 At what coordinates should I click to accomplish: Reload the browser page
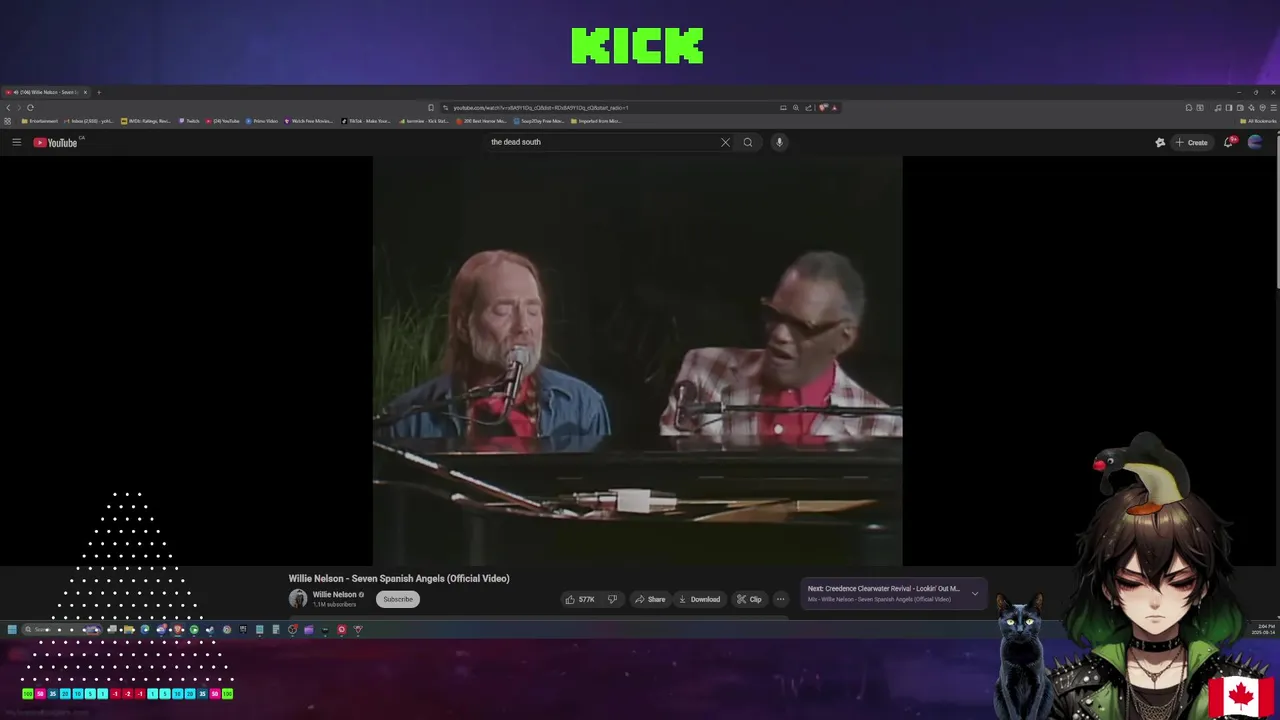(30, 107)
